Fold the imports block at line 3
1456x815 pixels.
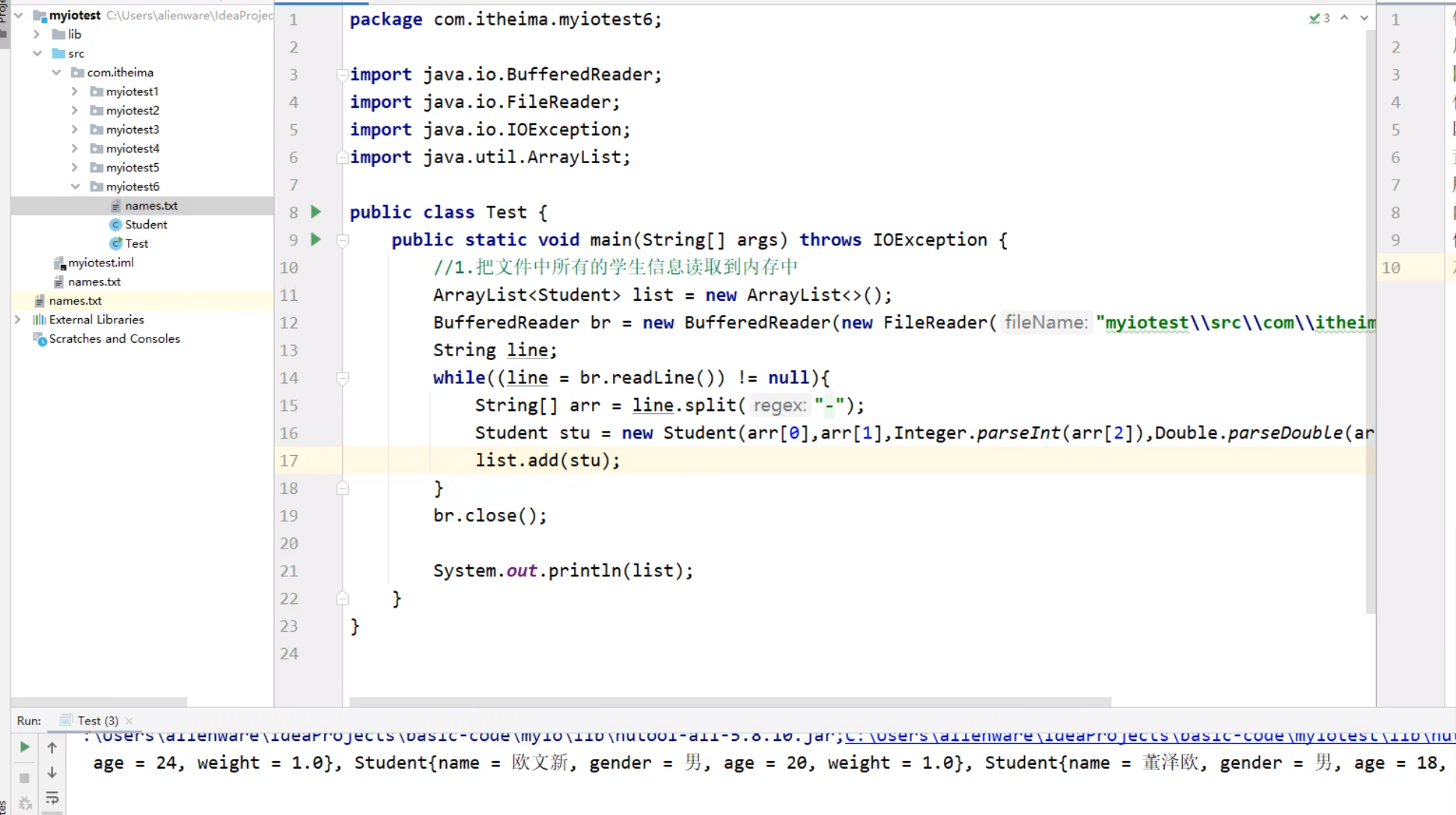pyautogui.click(x=342, y=74)
